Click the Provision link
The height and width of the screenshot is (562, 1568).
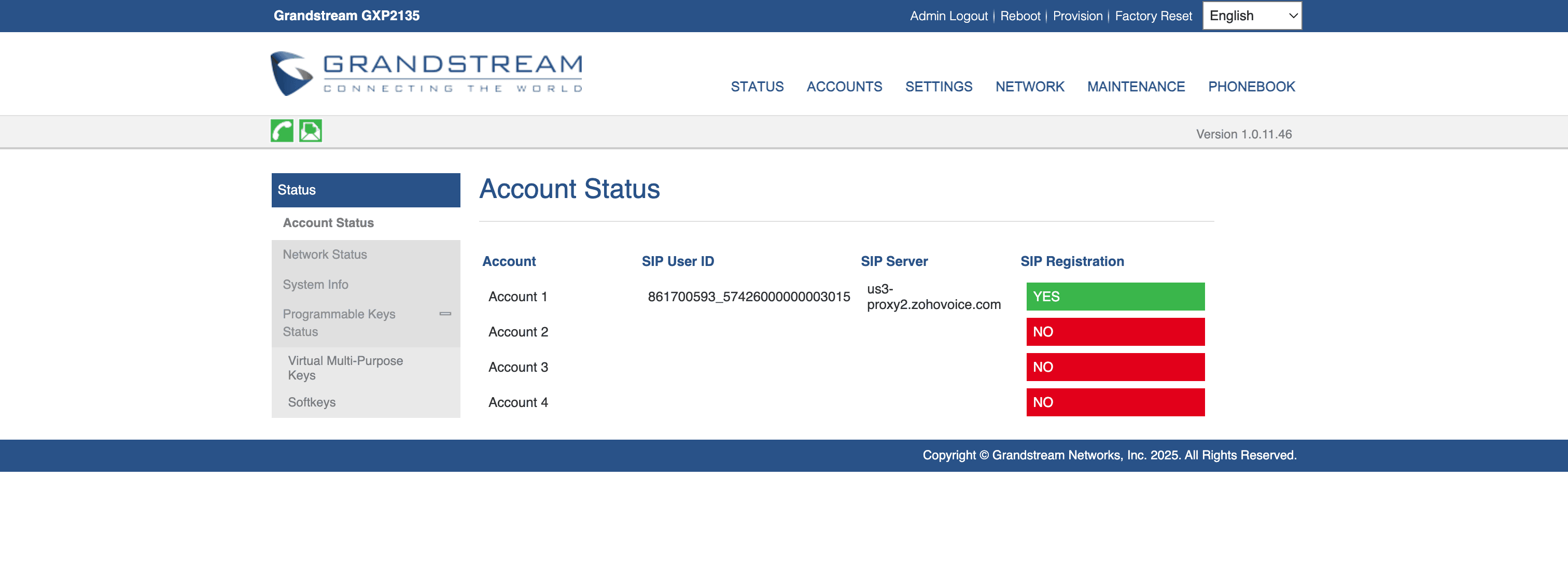pyautogui.click(x=1077, y=17)
